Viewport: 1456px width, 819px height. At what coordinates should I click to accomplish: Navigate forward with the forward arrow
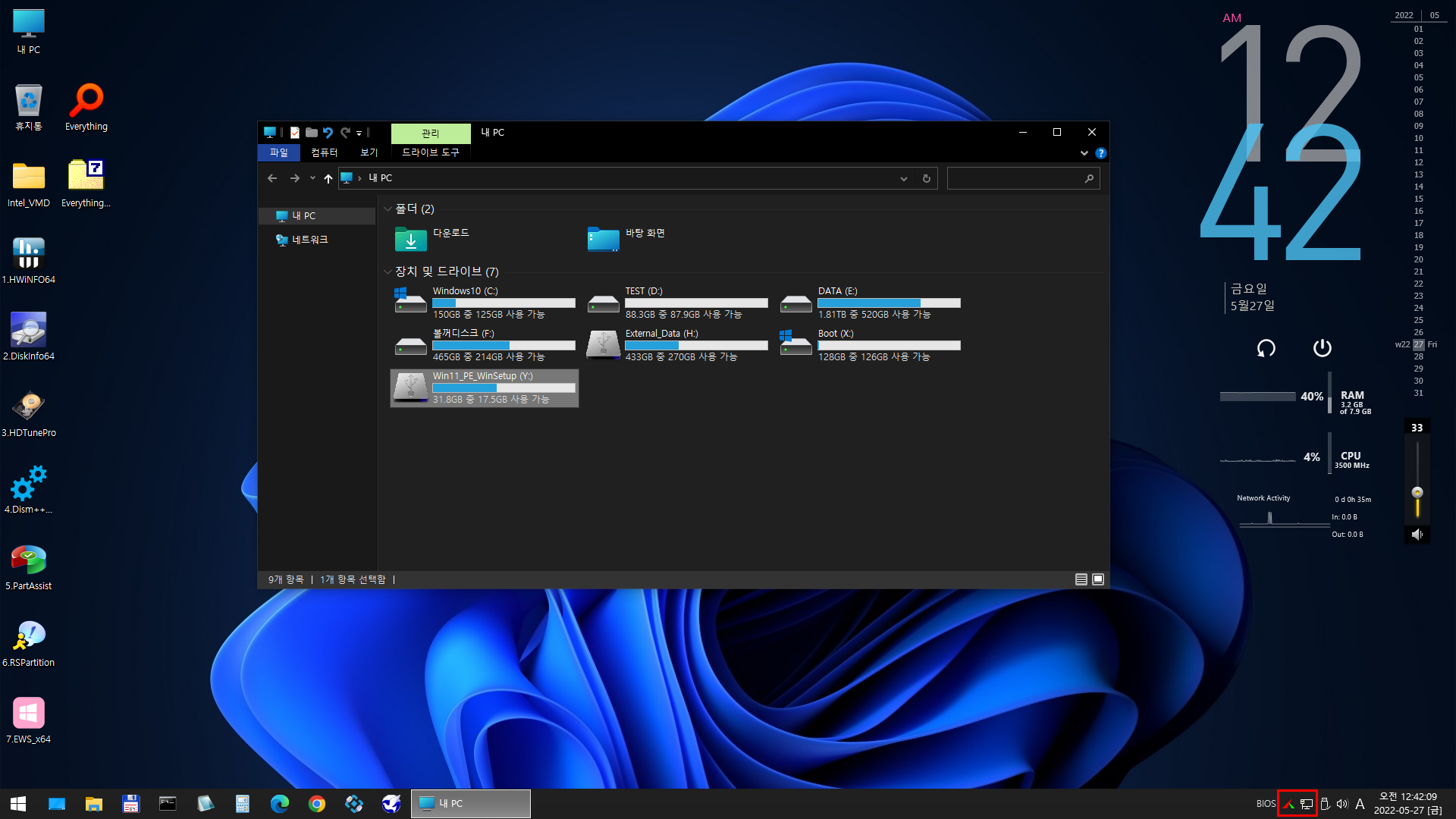coord(294,178)
